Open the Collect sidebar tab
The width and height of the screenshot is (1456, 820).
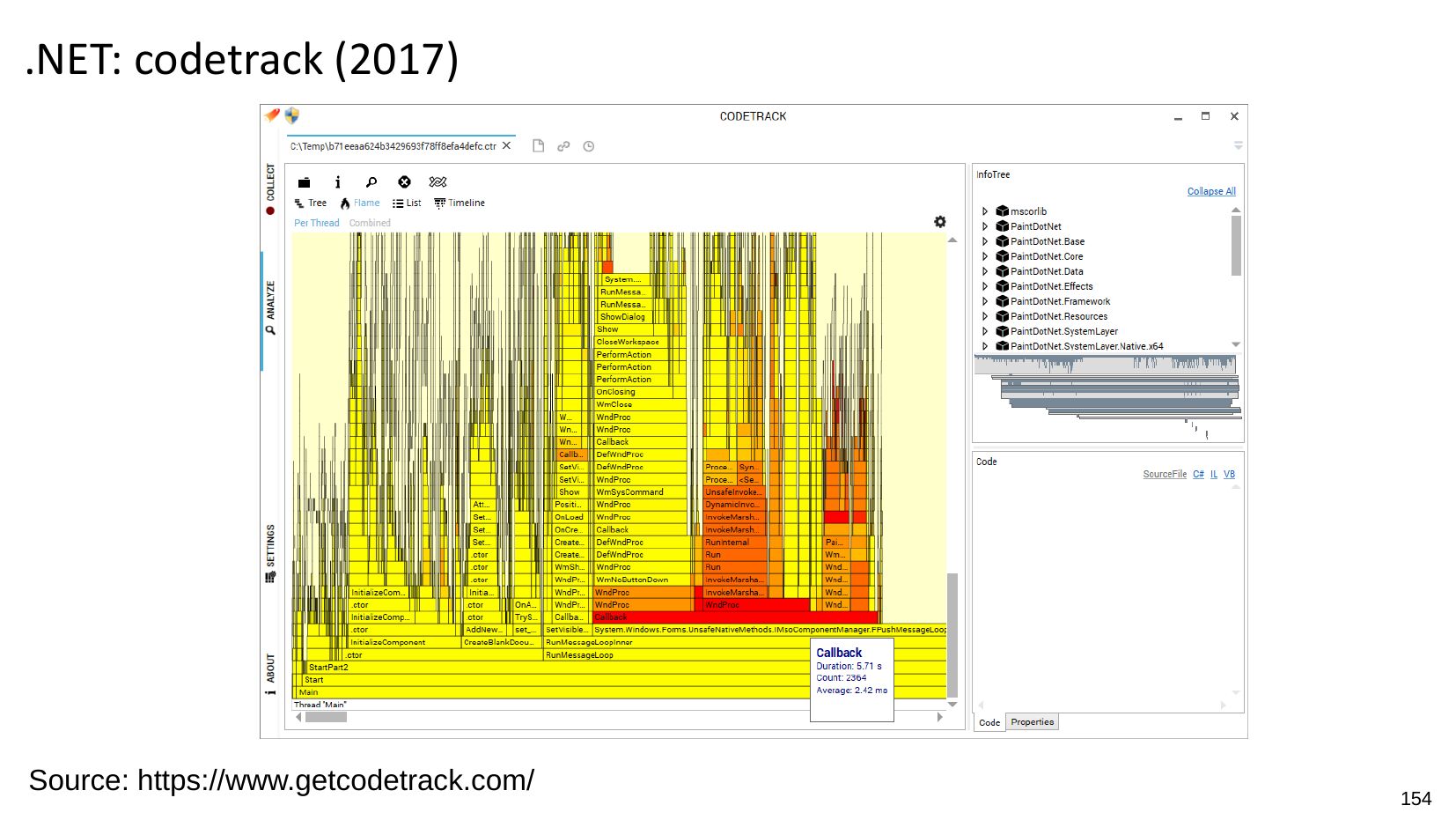pos(270,188)
